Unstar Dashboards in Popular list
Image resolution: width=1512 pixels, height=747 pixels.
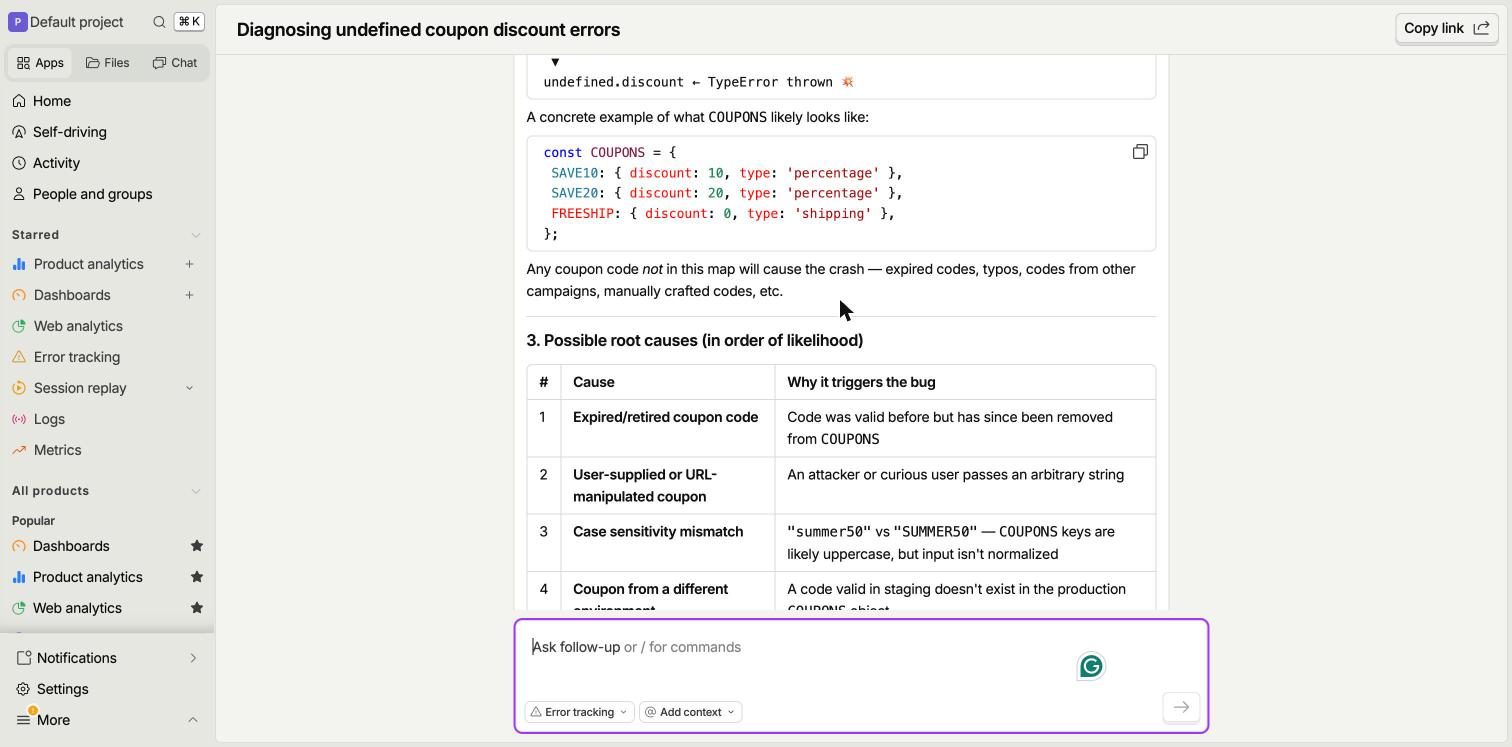(197, 546)
